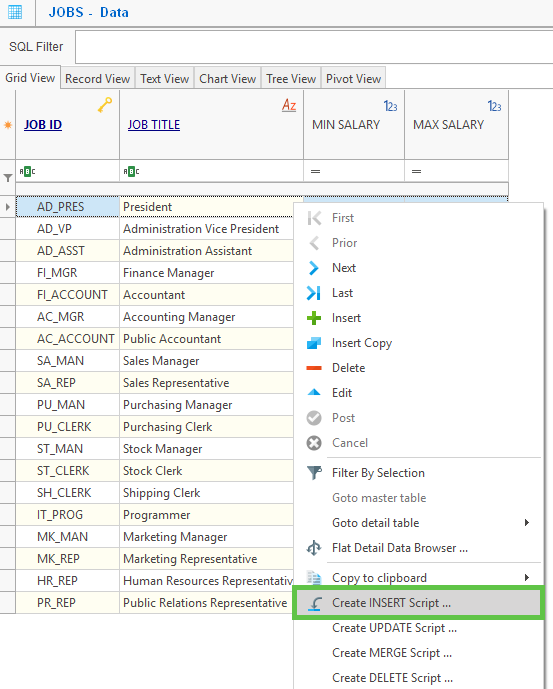553x689 pixels.
Task: Select Filter By Selection menu entry
Action: [x=417, y=473]
